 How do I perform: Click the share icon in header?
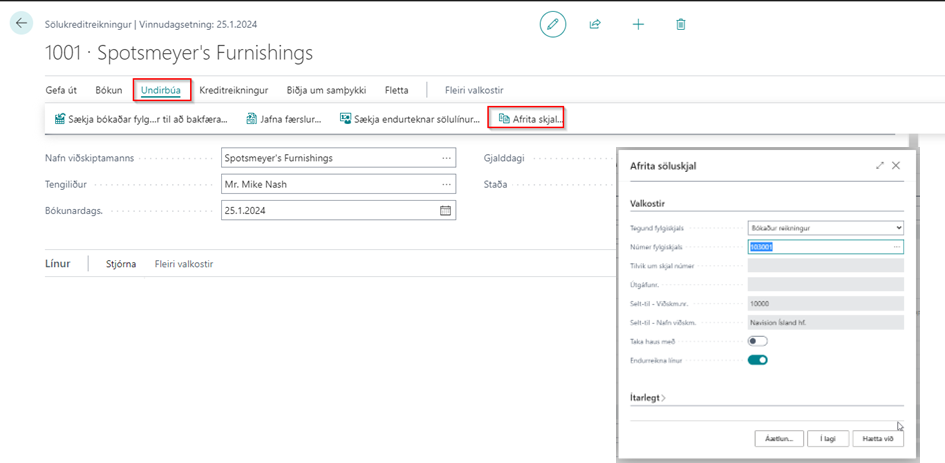click(x=596, y=24)
